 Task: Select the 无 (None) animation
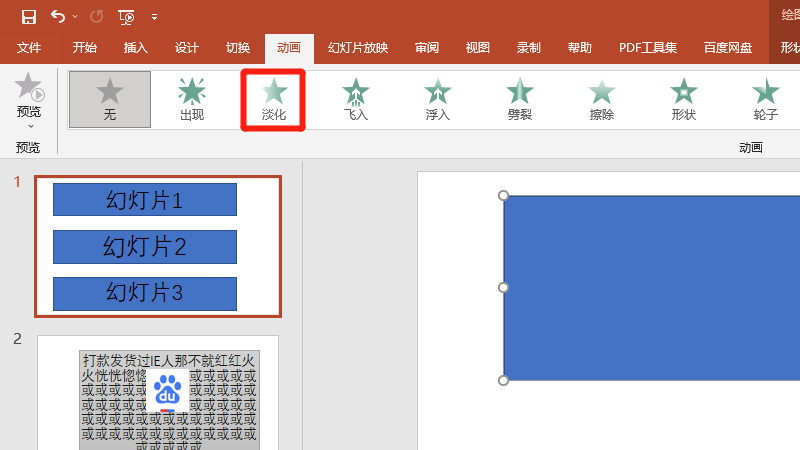[x=110, y=99]
